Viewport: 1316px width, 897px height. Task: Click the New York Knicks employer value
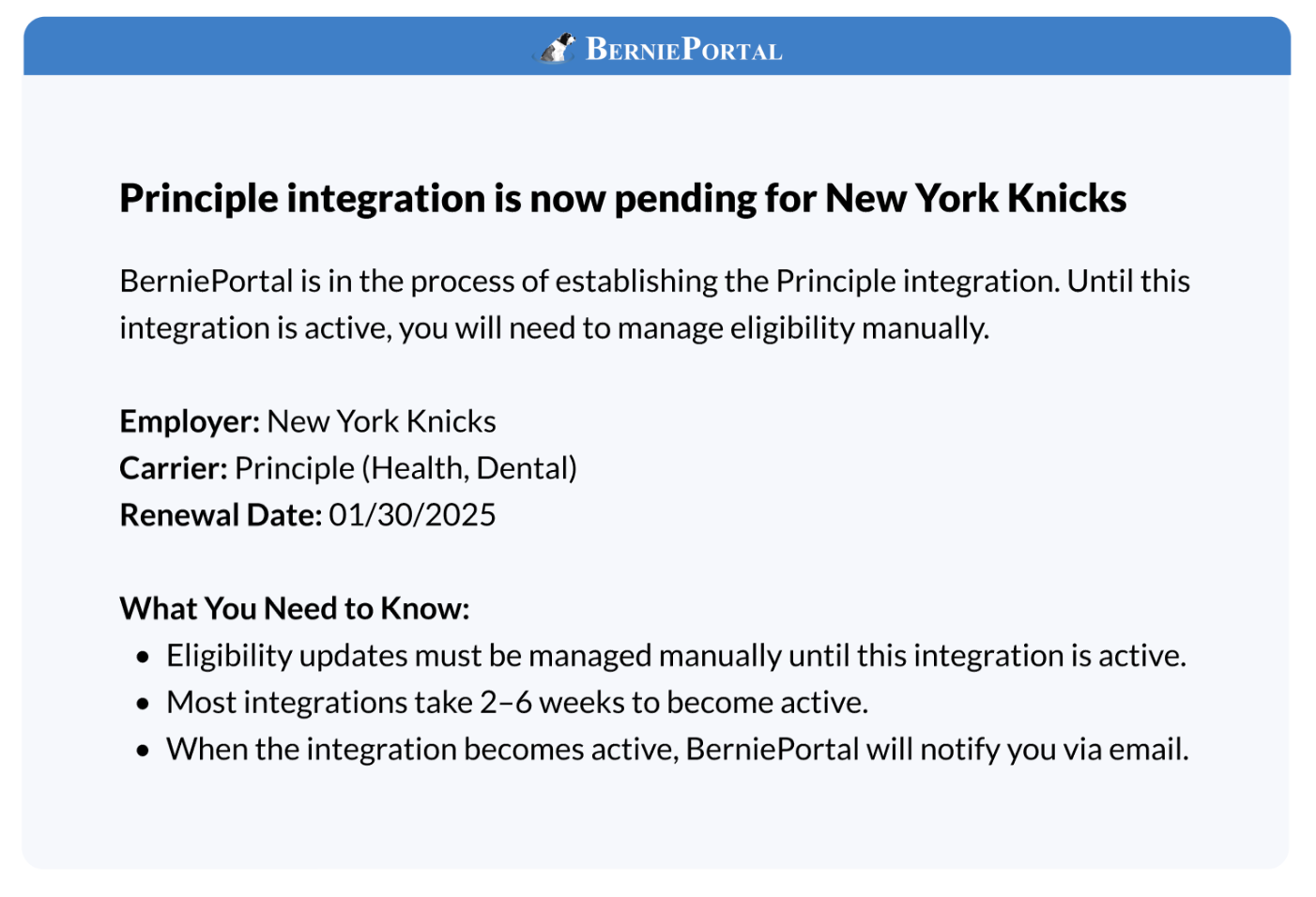381,421
